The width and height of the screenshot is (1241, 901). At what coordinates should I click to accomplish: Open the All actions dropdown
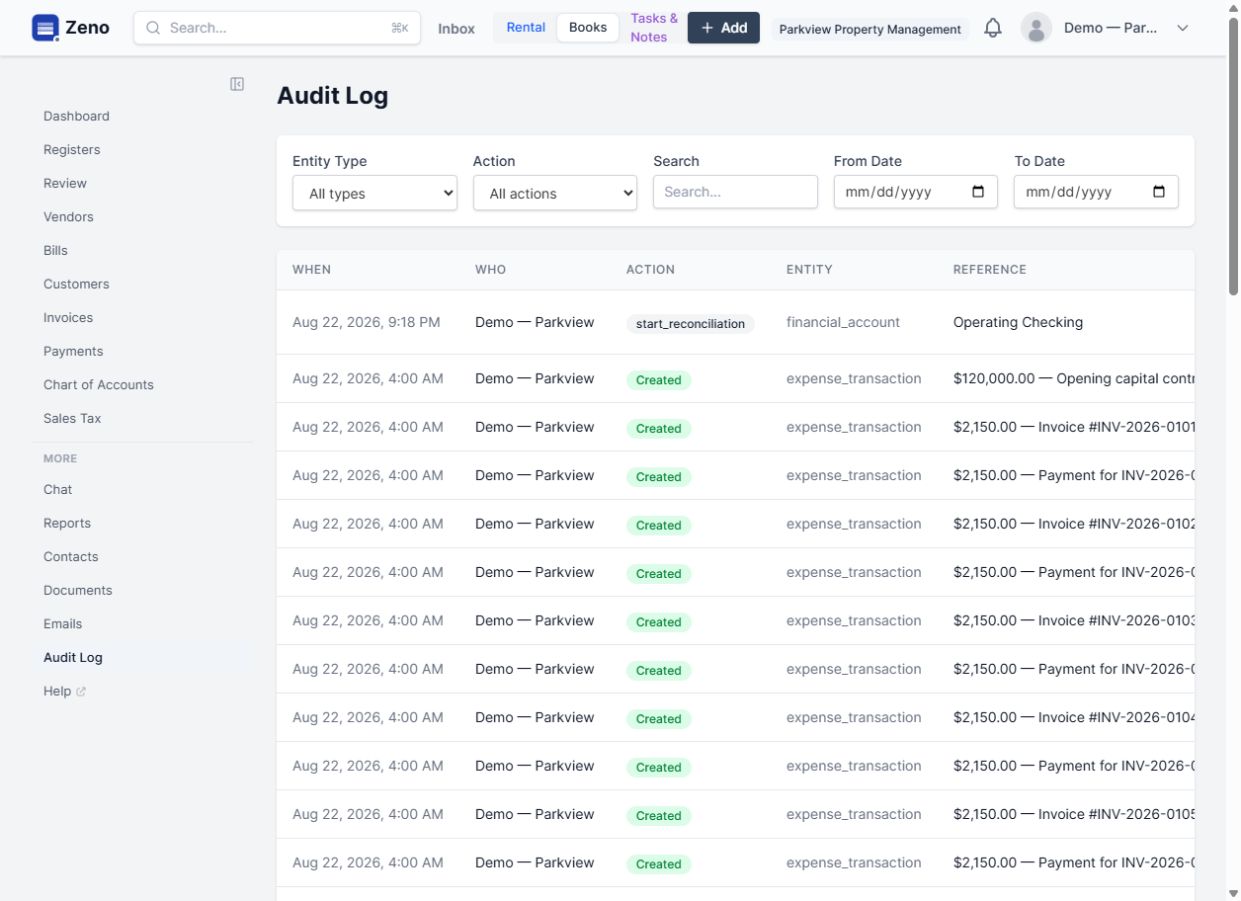click(x=555, y=193)
